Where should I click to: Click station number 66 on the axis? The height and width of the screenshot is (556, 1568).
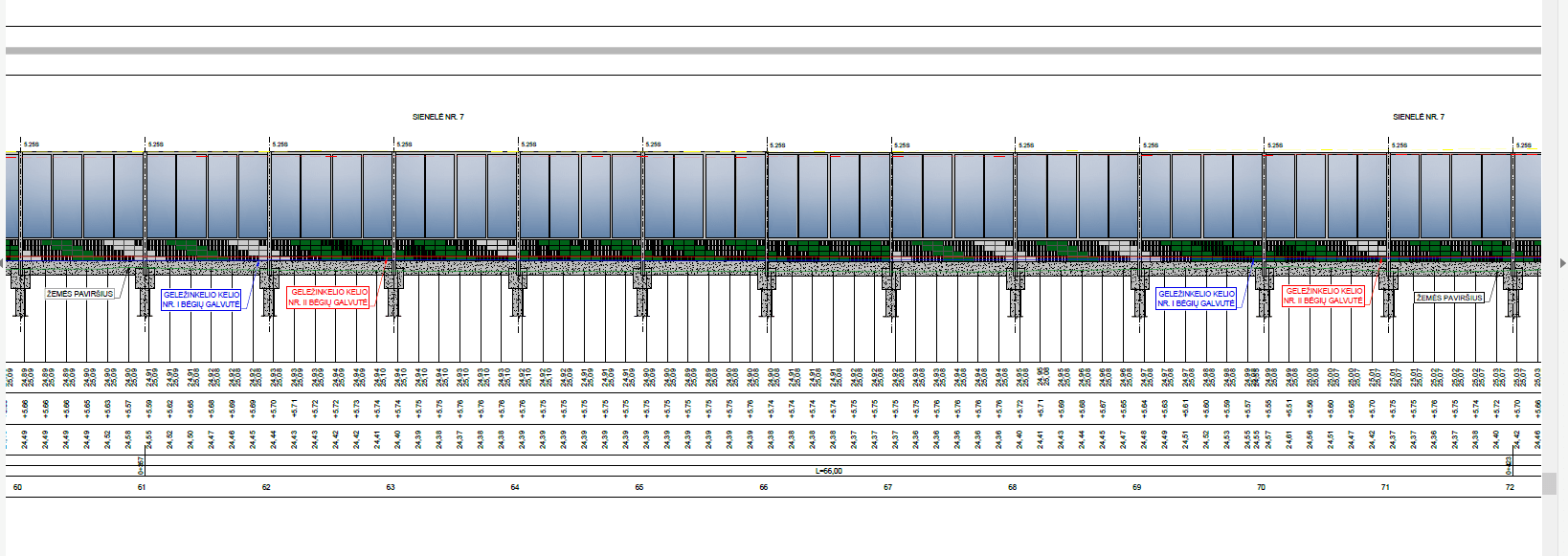(763, 487)
